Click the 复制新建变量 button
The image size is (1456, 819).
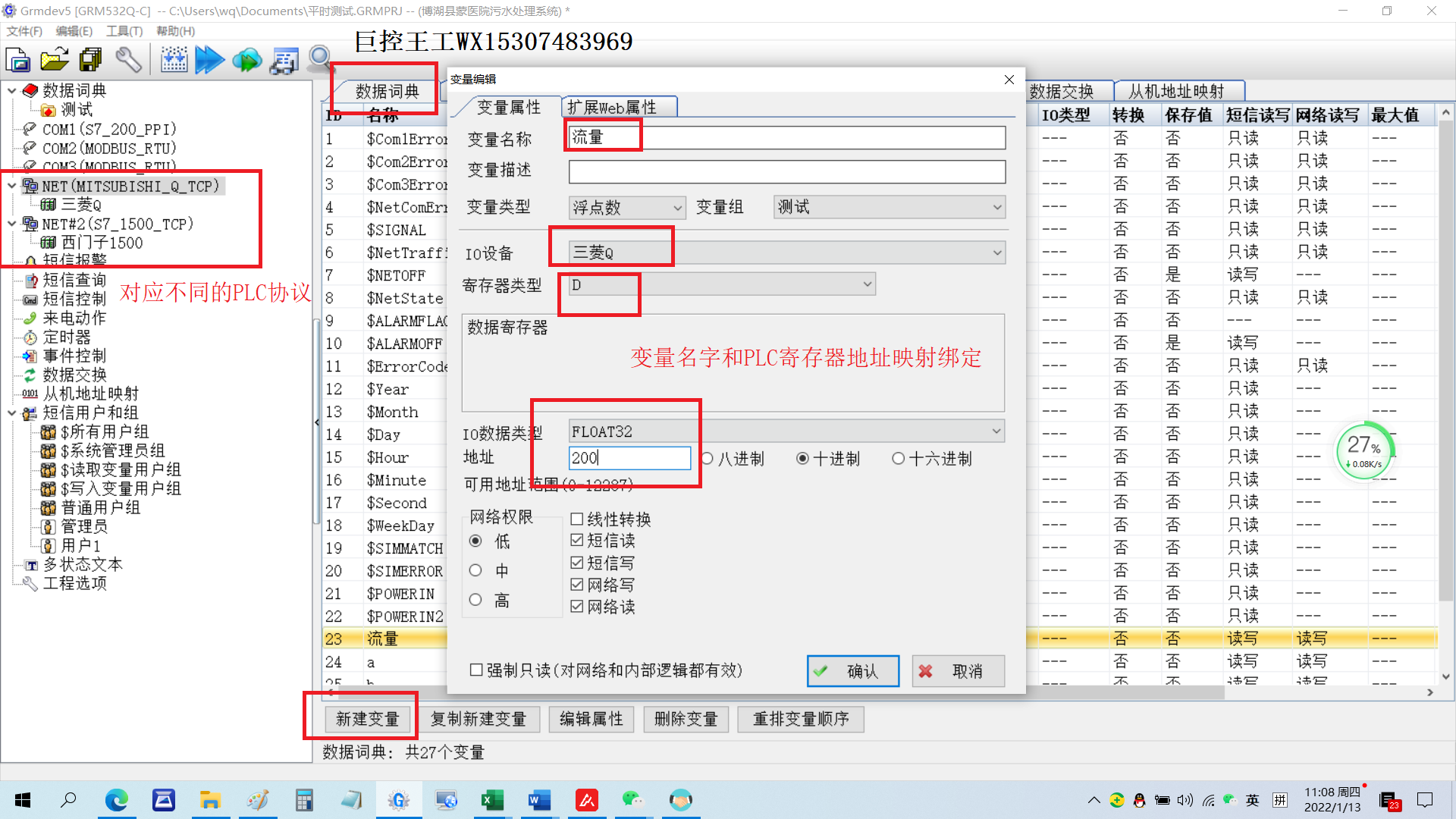(x=479, y=719)
